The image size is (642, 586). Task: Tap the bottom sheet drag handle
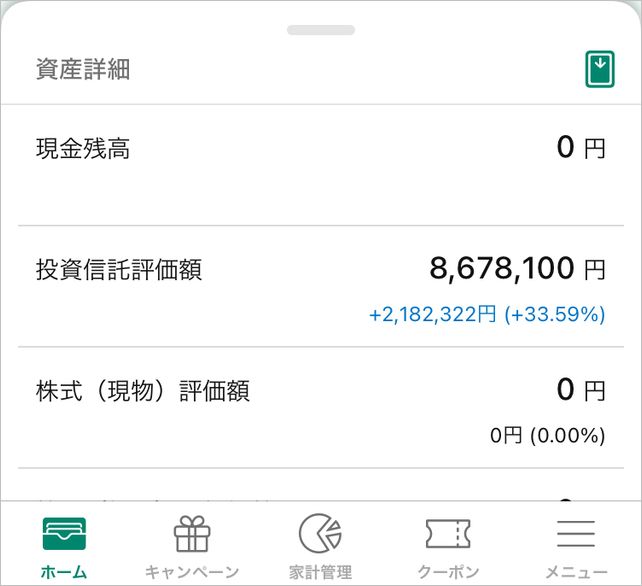tap(321, 30)
